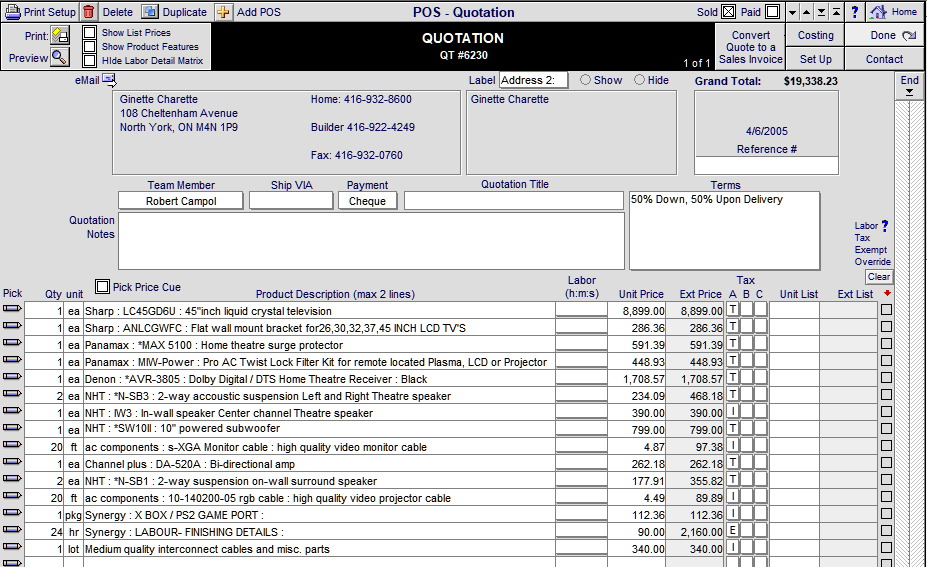Screen dimensions: 927x567
Task: Toggle Tax A box for LABOUR- FINISHING DETAILS row
Action: click(732, 530)
